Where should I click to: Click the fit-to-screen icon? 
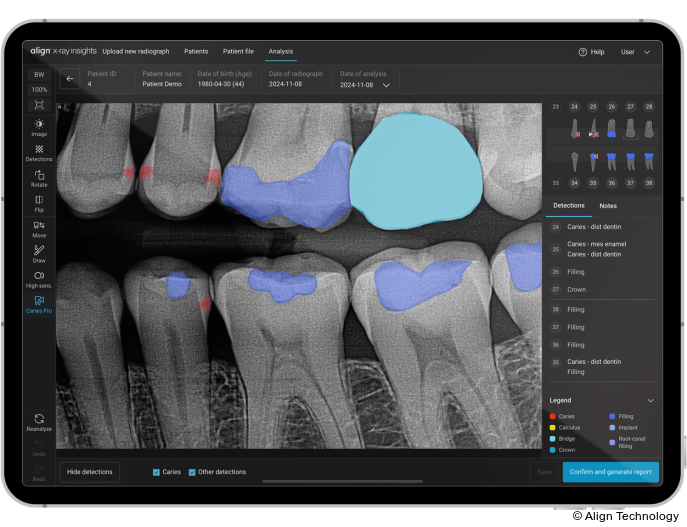coord(39,105)
